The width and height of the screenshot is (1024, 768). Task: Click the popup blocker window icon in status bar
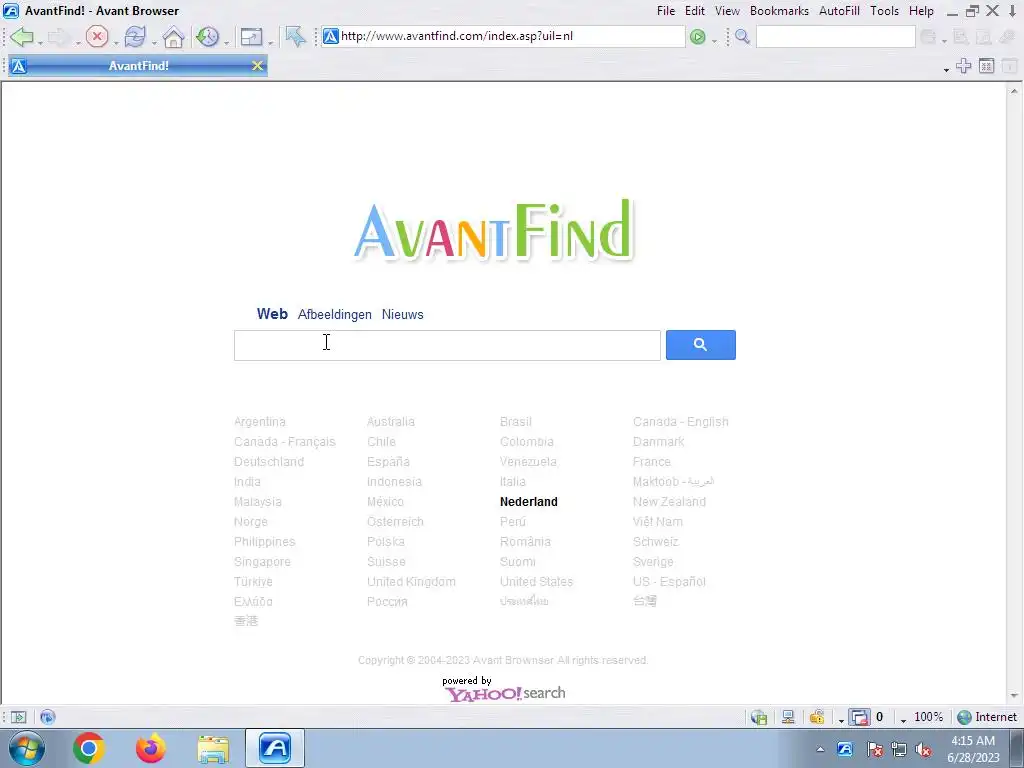point(859,717)
